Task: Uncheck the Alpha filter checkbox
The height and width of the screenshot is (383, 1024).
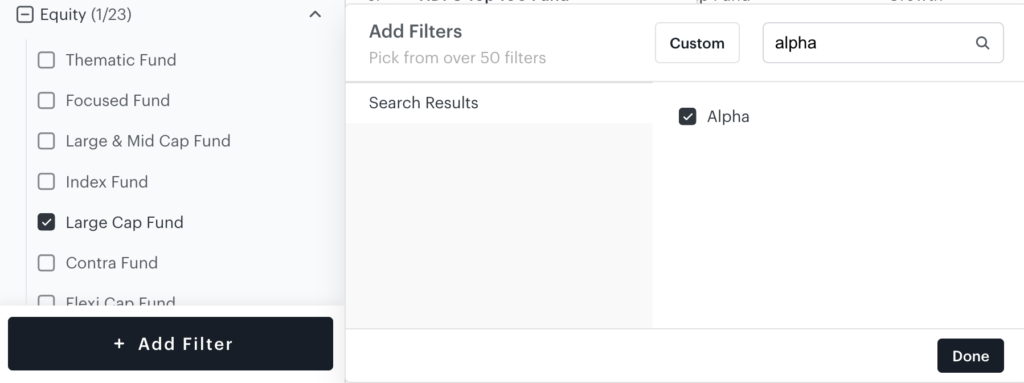Action: click(x=687, y=116)
